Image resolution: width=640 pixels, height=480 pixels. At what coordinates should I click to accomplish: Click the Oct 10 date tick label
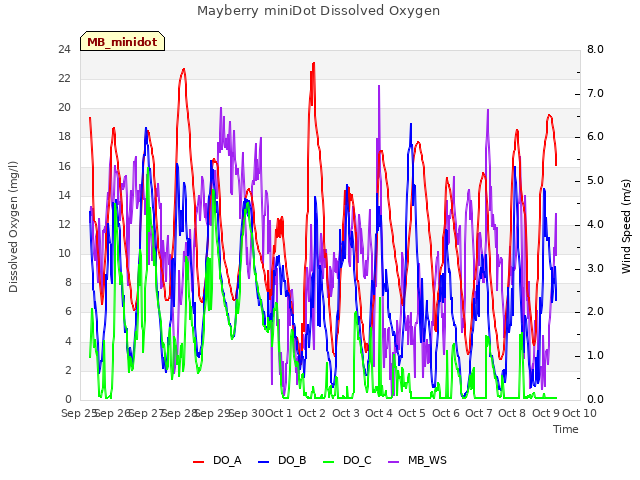click(579, 413)
